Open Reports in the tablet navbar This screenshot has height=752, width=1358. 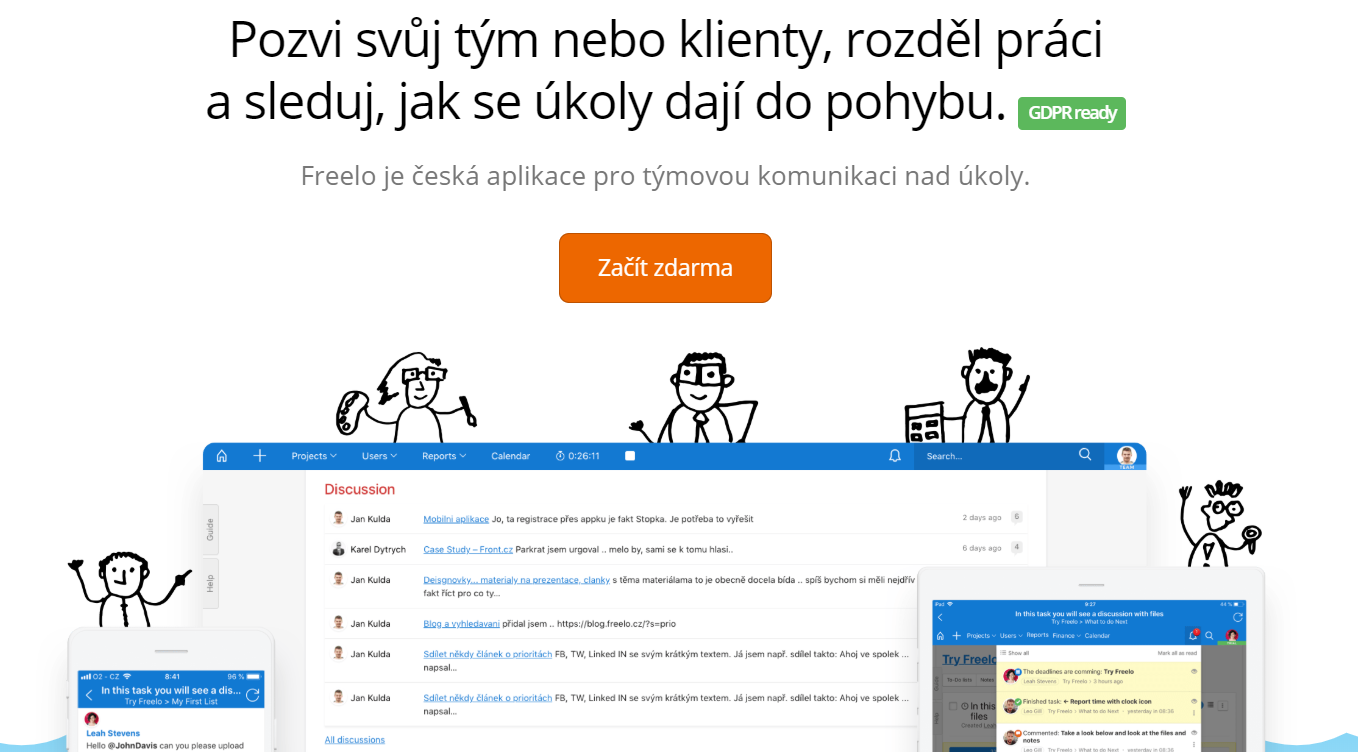[x=1037, y=635]
